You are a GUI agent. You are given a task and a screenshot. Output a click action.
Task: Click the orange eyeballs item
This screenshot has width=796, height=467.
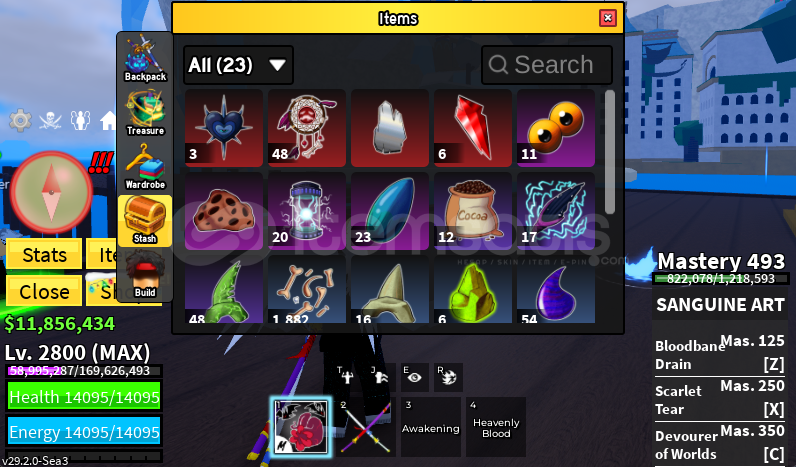pos(556,128)
